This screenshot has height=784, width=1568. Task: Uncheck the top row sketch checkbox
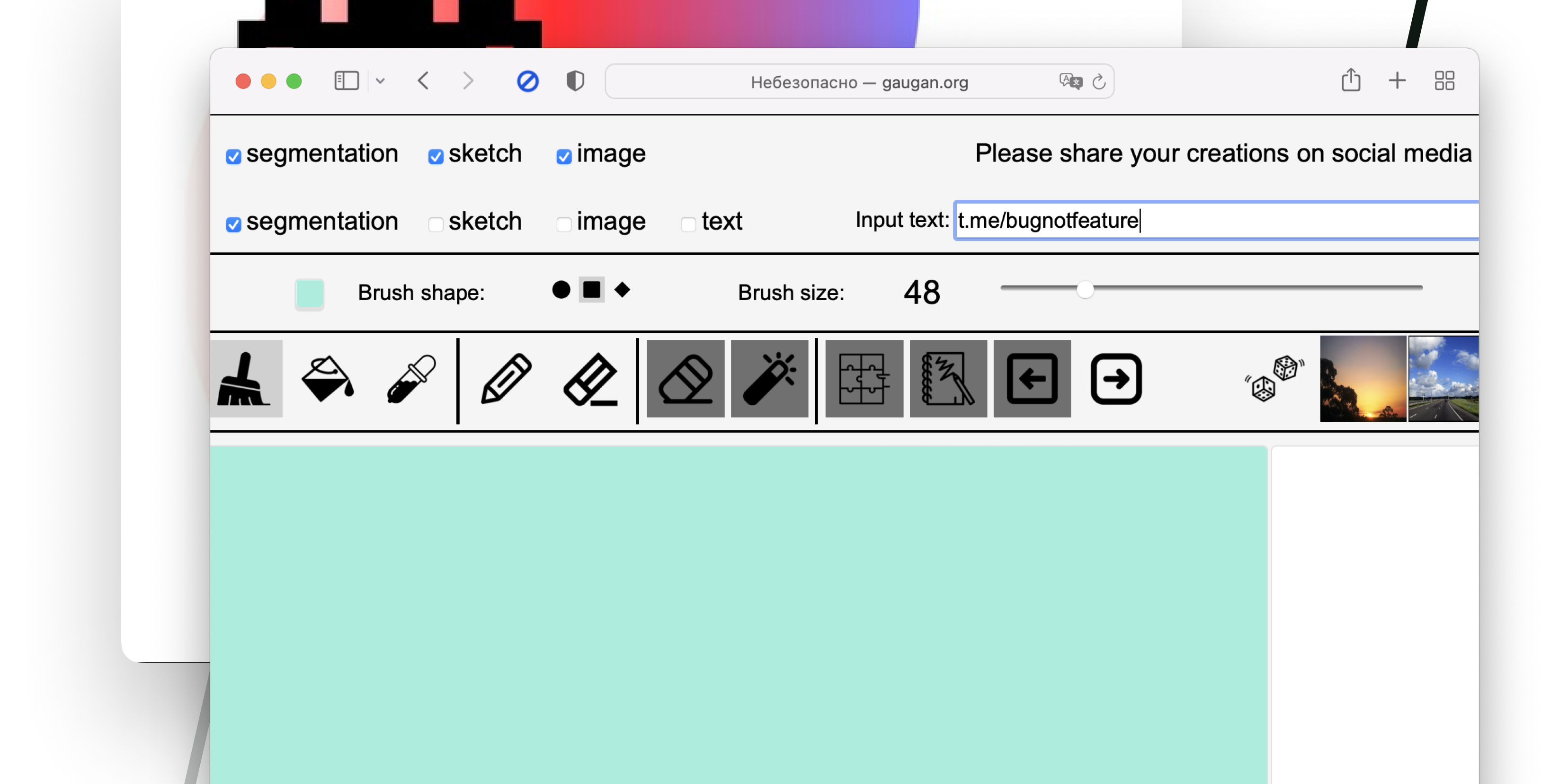pyautogui.click(x=436, y=156)
